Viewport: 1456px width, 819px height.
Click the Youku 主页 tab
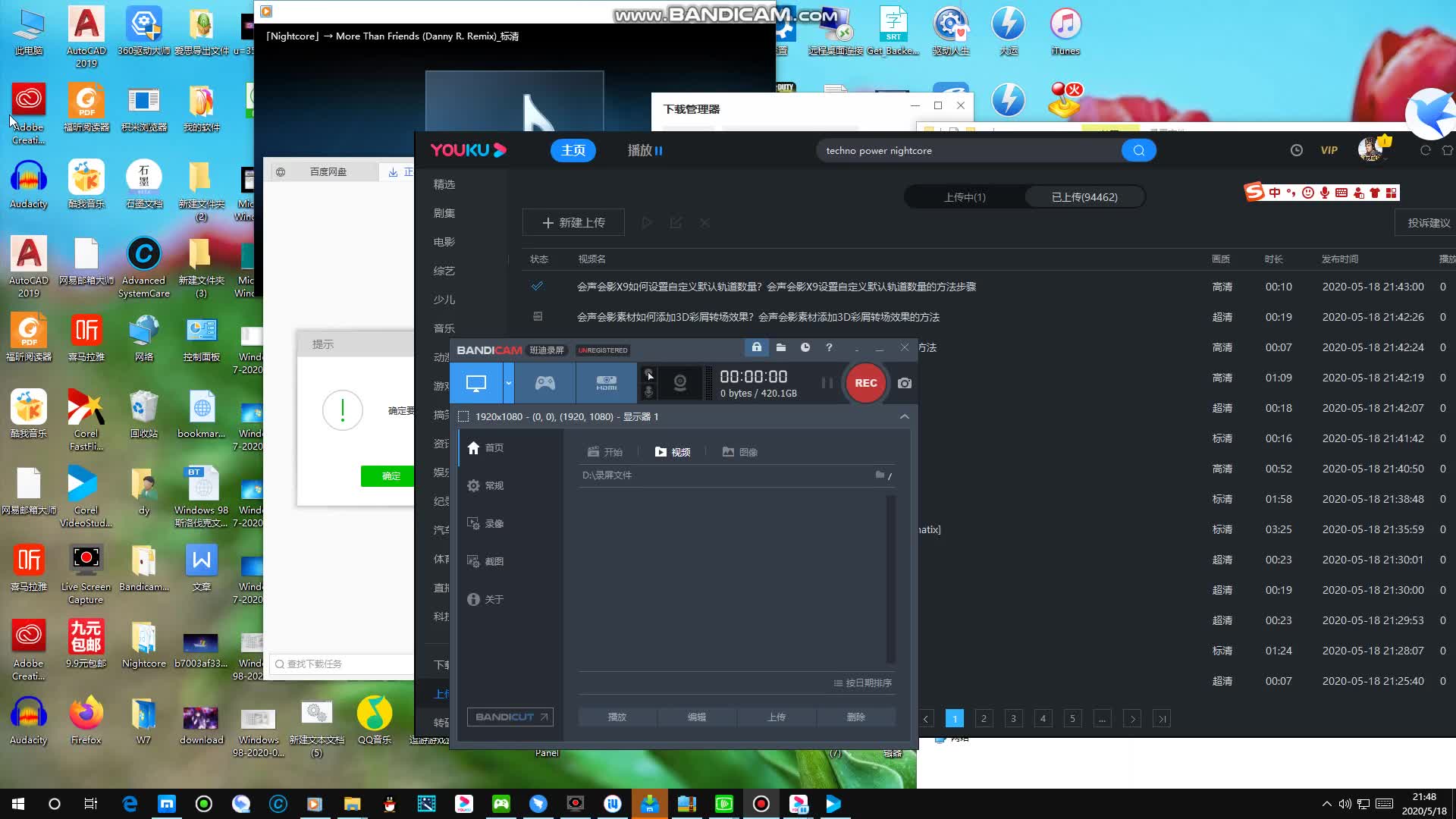pyautogui.click(x=573, y=150)
